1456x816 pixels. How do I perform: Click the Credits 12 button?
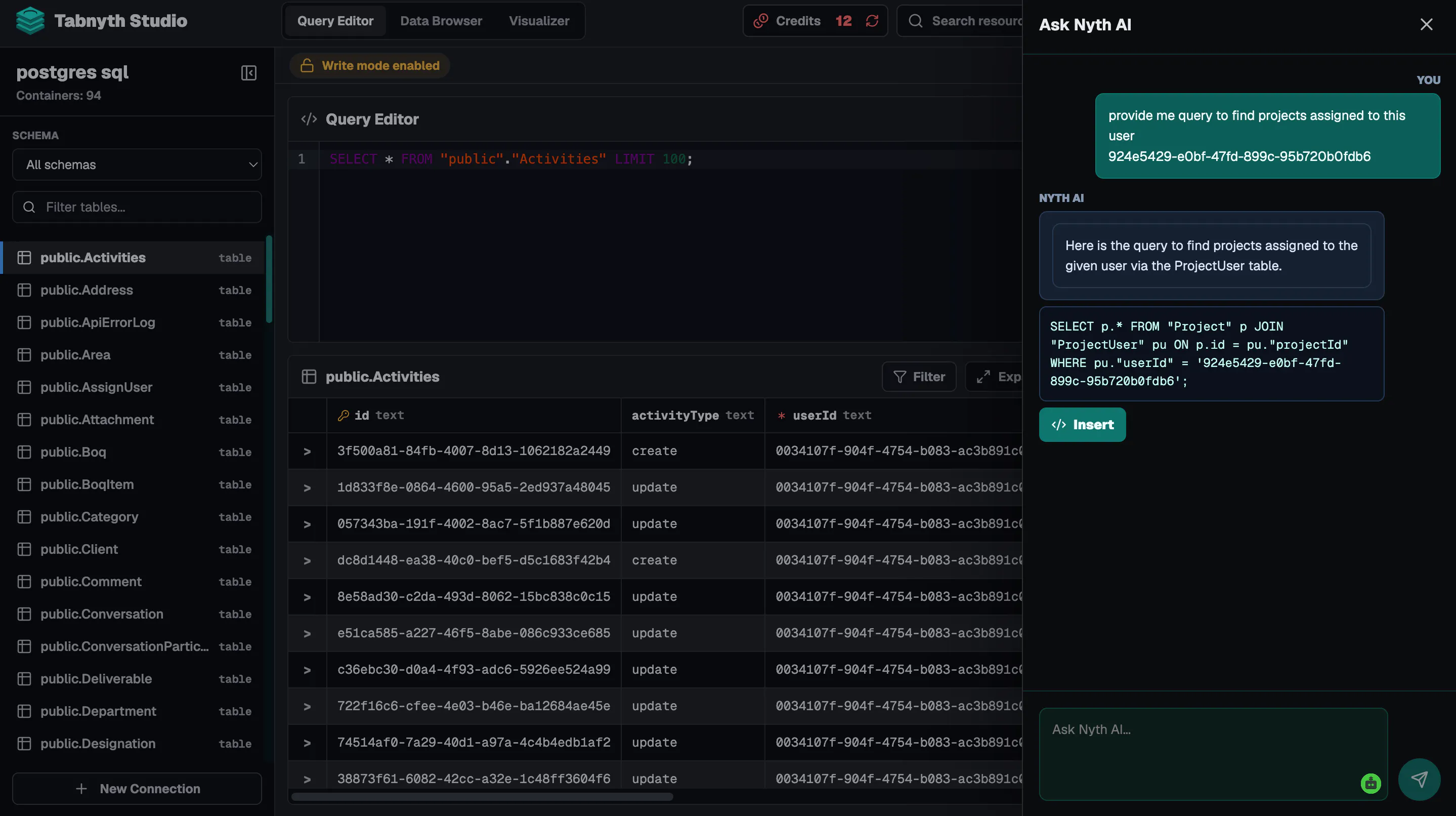click(815, 21)
